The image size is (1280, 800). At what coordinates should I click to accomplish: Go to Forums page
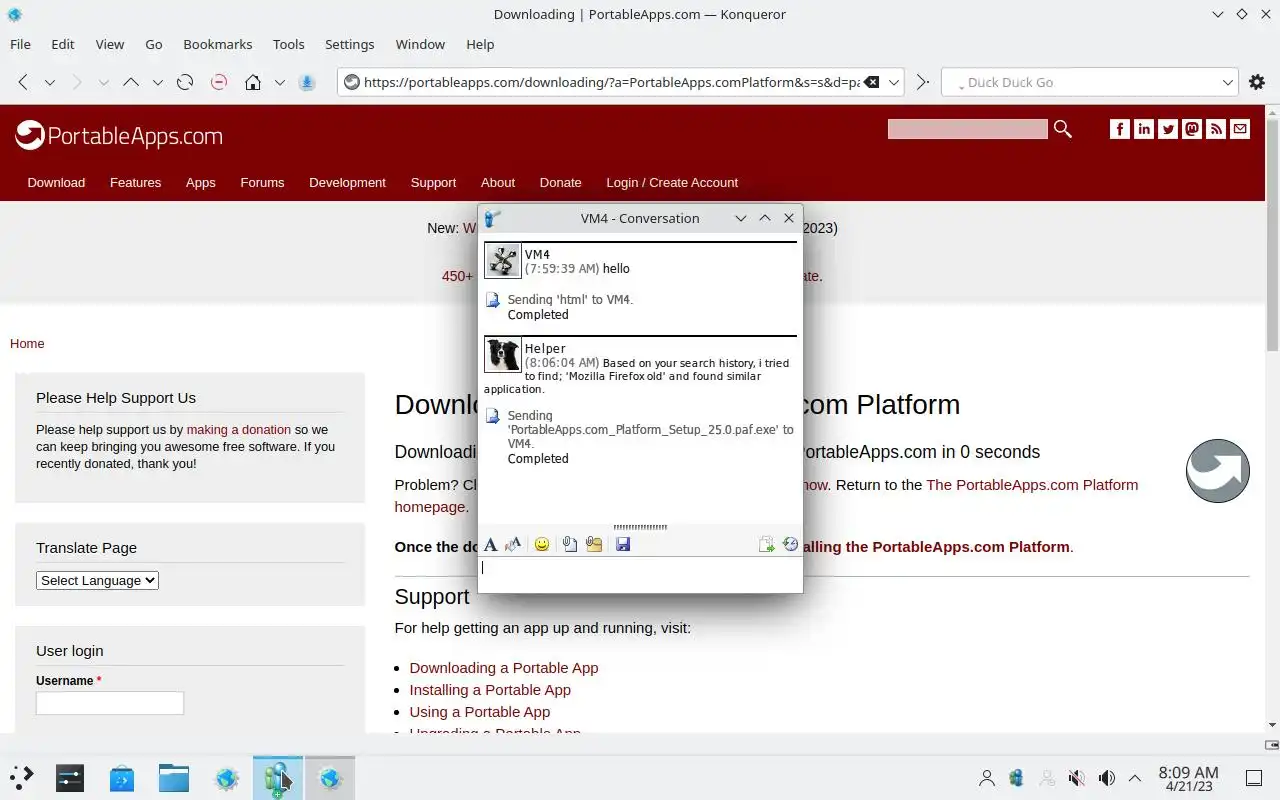coord(262,183)
